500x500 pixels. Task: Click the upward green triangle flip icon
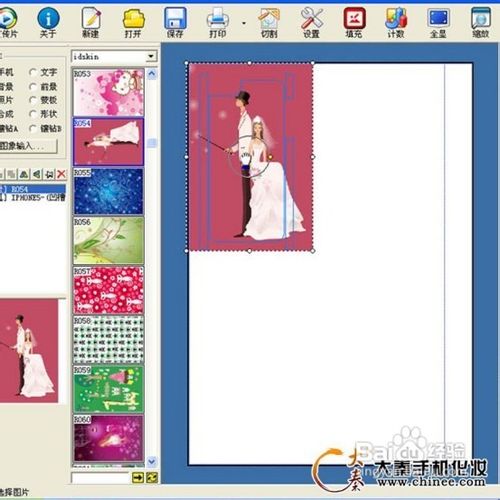[x=24, y=174]
